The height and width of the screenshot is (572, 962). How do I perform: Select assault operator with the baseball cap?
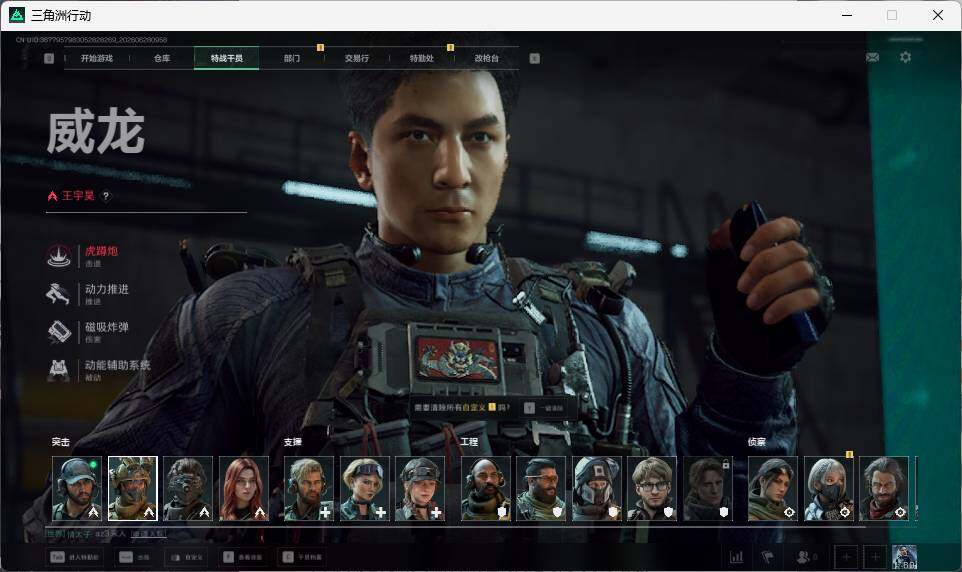point(77,489)
